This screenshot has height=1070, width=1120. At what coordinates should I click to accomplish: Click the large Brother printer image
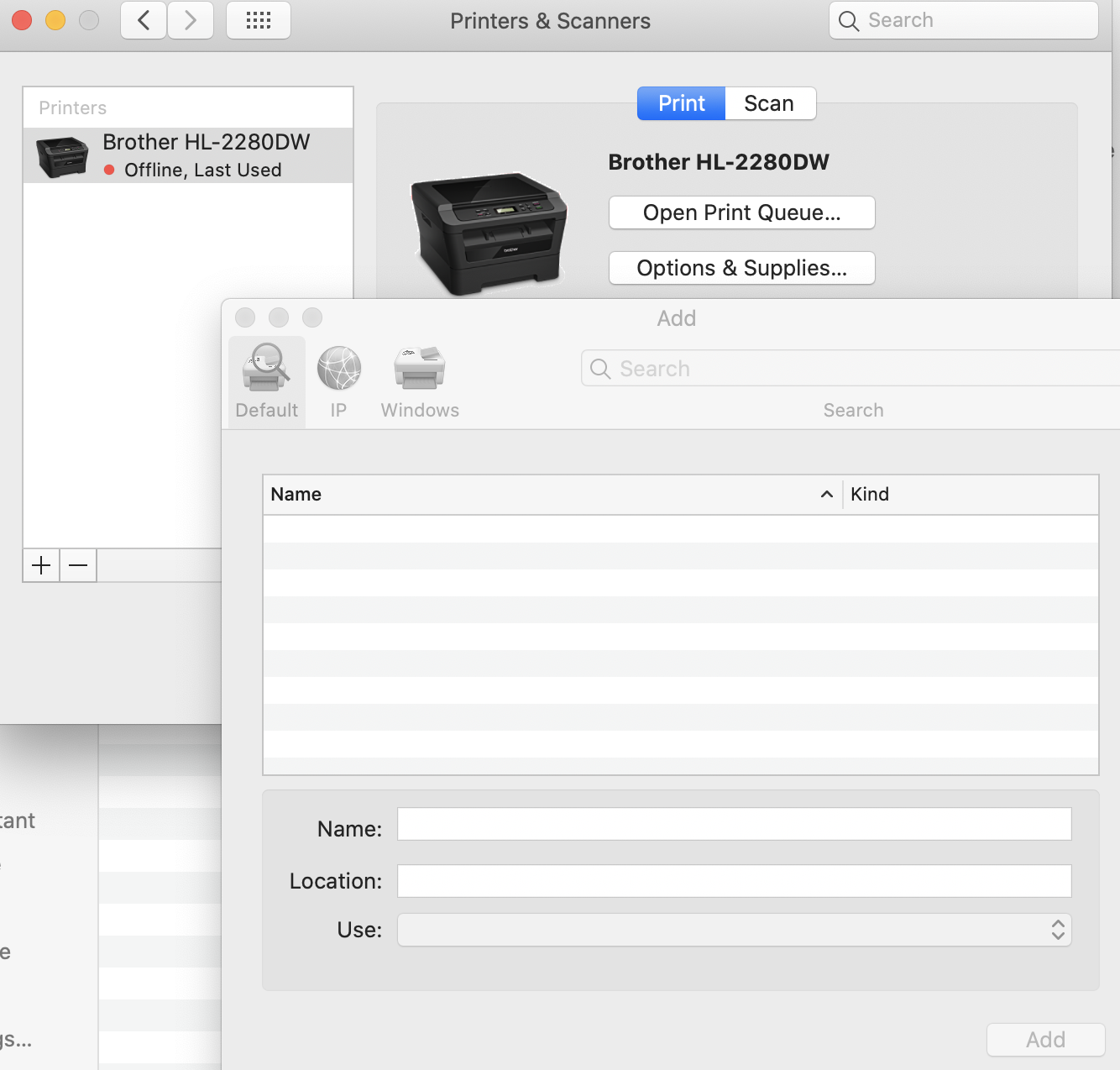tap(489, 233)
